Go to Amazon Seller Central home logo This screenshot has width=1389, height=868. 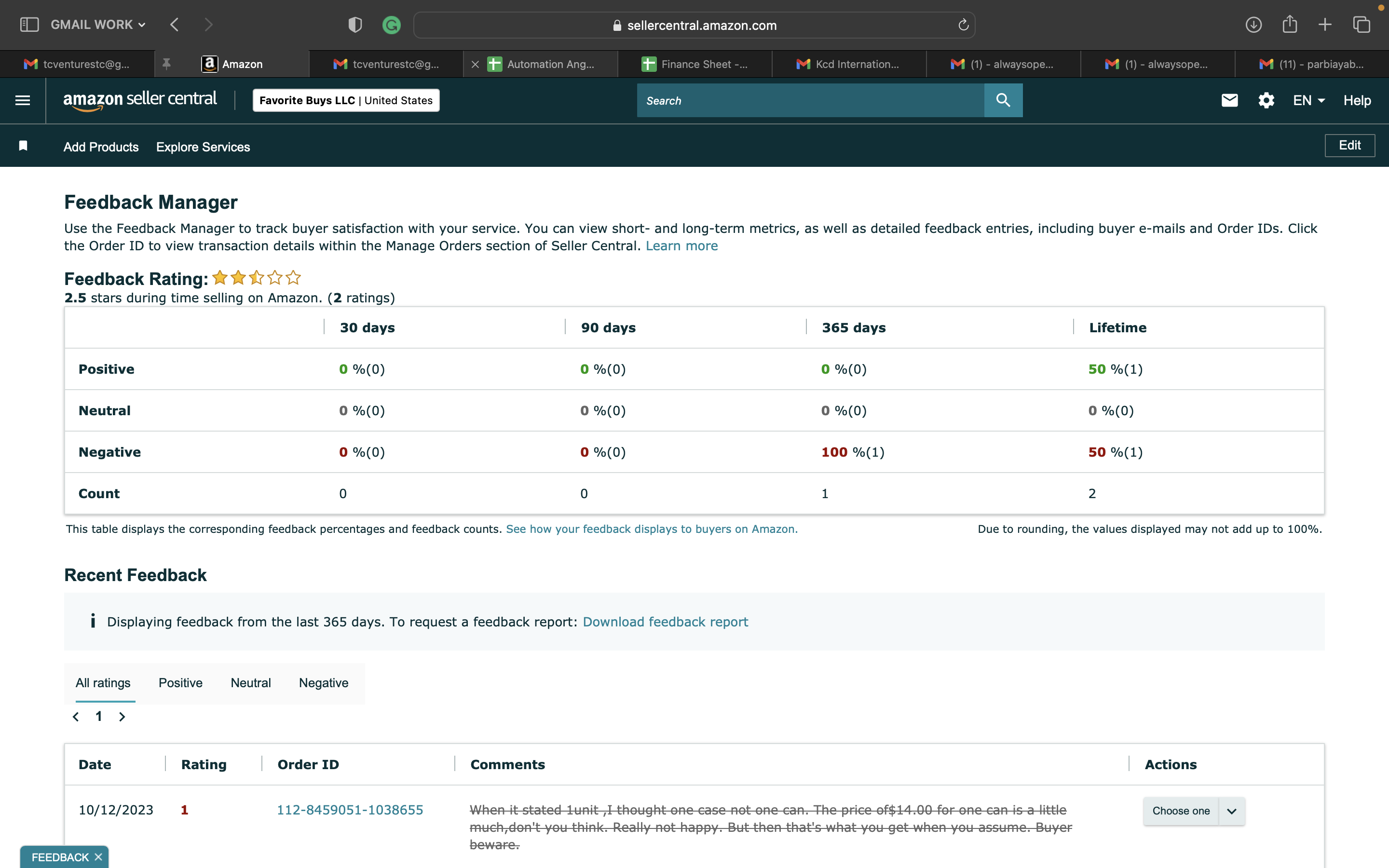[140, 100]
